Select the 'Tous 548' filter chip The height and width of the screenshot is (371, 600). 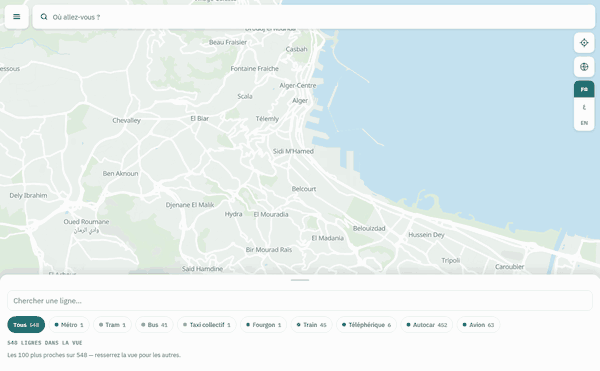[26, 325]
